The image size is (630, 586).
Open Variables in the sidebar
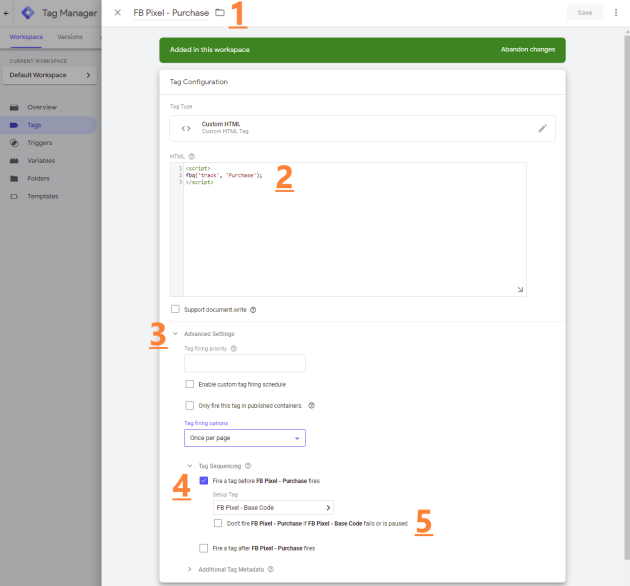tap(41, 161)
